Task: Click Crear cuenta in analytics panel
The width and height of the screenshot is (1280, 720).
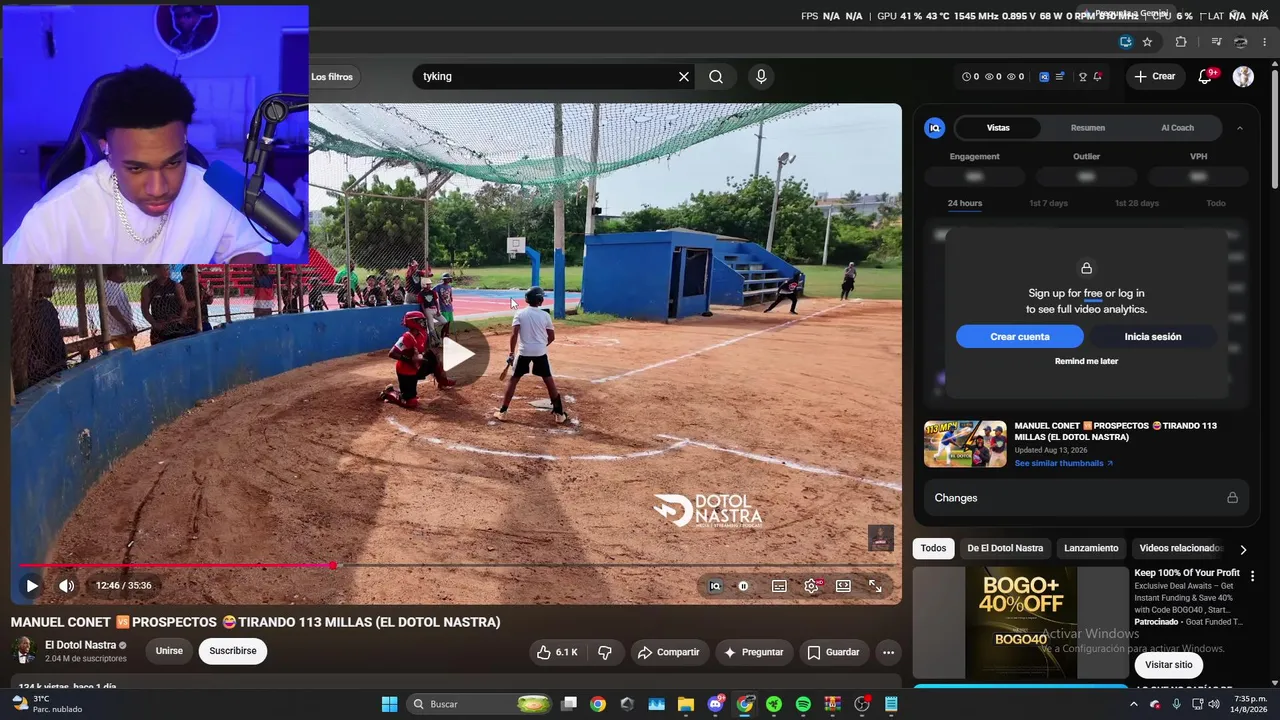Action: [x=1020, y=337]
